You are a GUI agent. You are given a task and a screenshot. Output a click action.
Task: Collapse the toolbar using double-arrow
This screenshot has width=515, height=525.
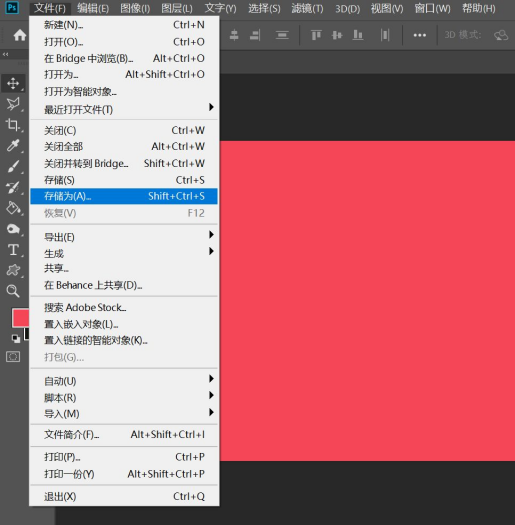[6, 54]
